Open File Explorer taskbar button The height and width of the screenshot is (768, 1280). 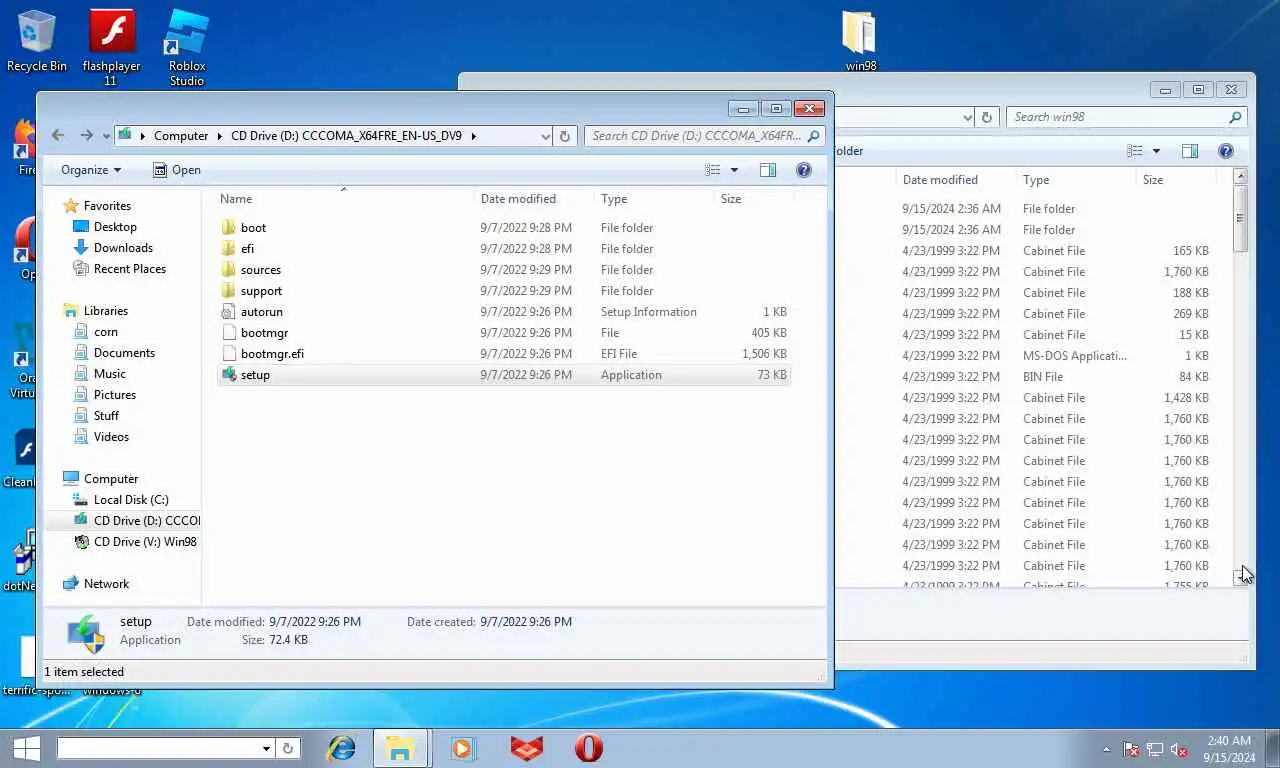[400, 748]
